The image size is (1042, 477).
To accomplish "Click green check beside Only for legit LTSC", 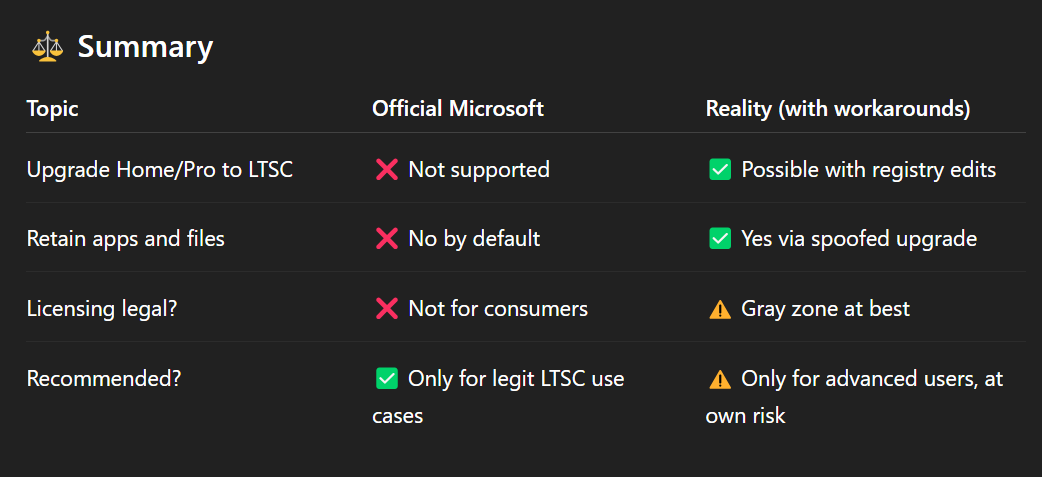I will [387, 379].
